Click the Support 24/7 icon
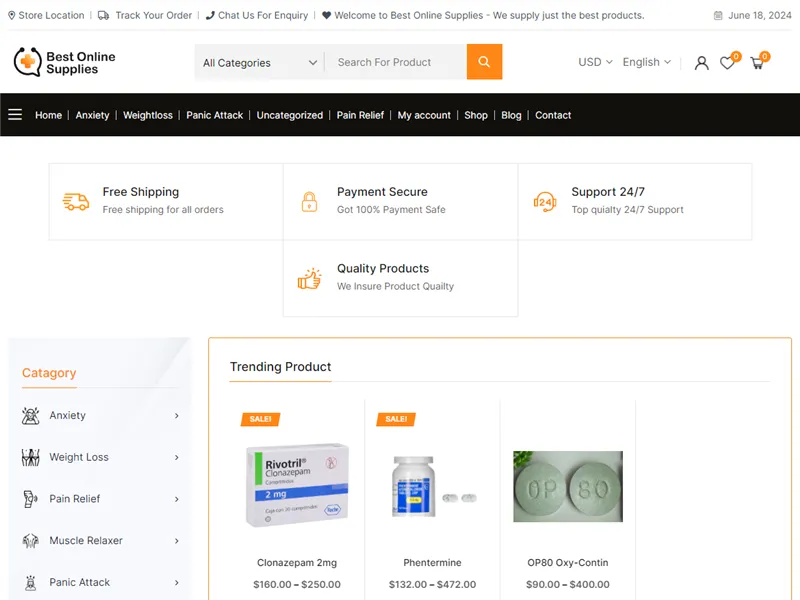The width and height of the screenshot is (800, 600). [x=545, y=200]
